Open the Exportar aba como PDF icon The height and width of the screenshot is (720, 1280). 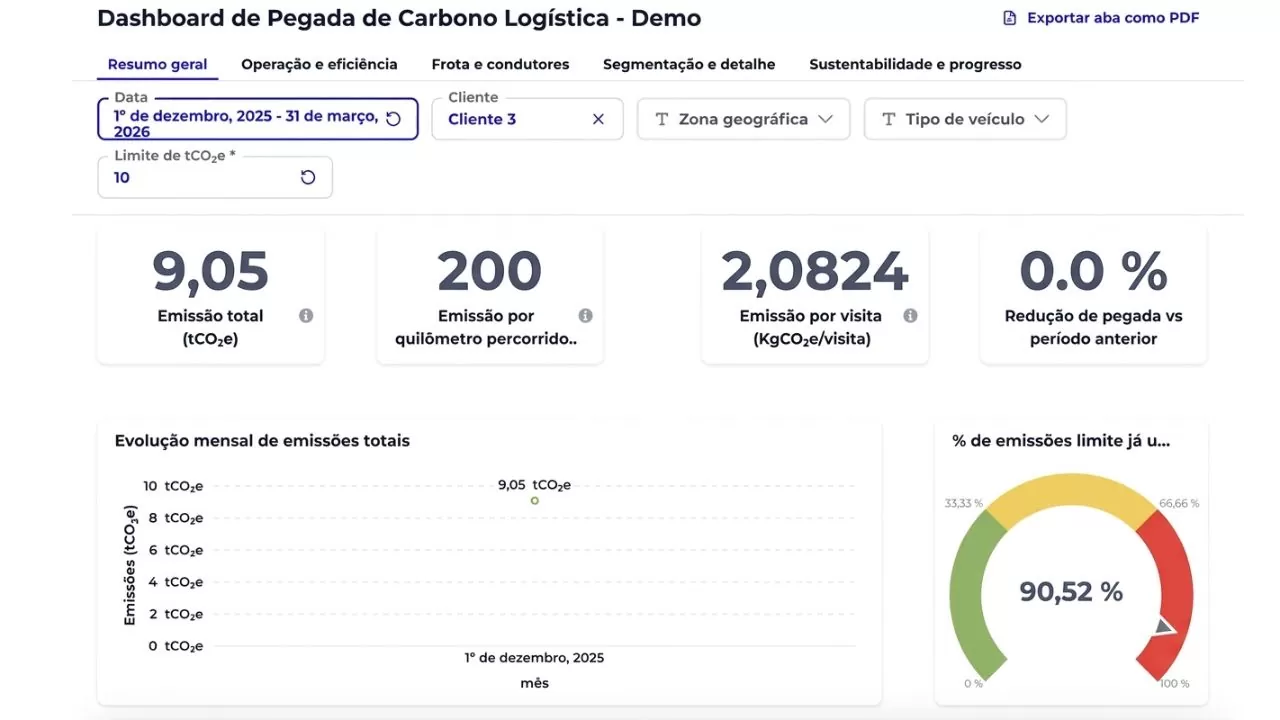tap(1011, 17)
